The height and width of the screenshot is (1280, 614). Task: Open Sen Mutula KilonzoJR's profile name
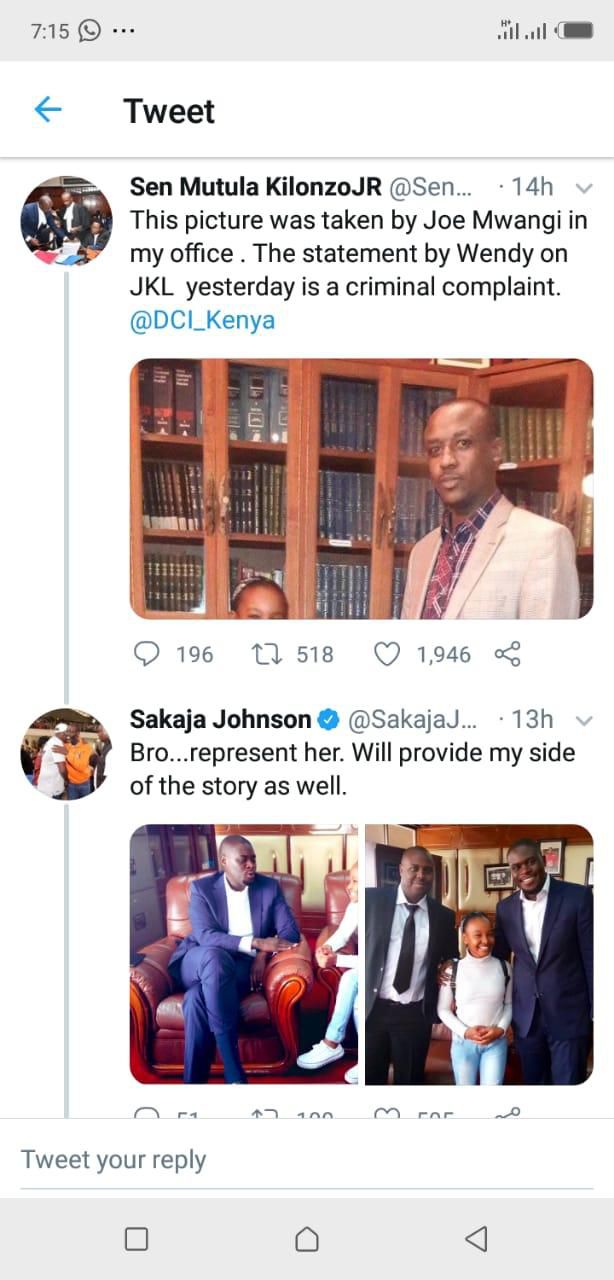tap(256, 187)
